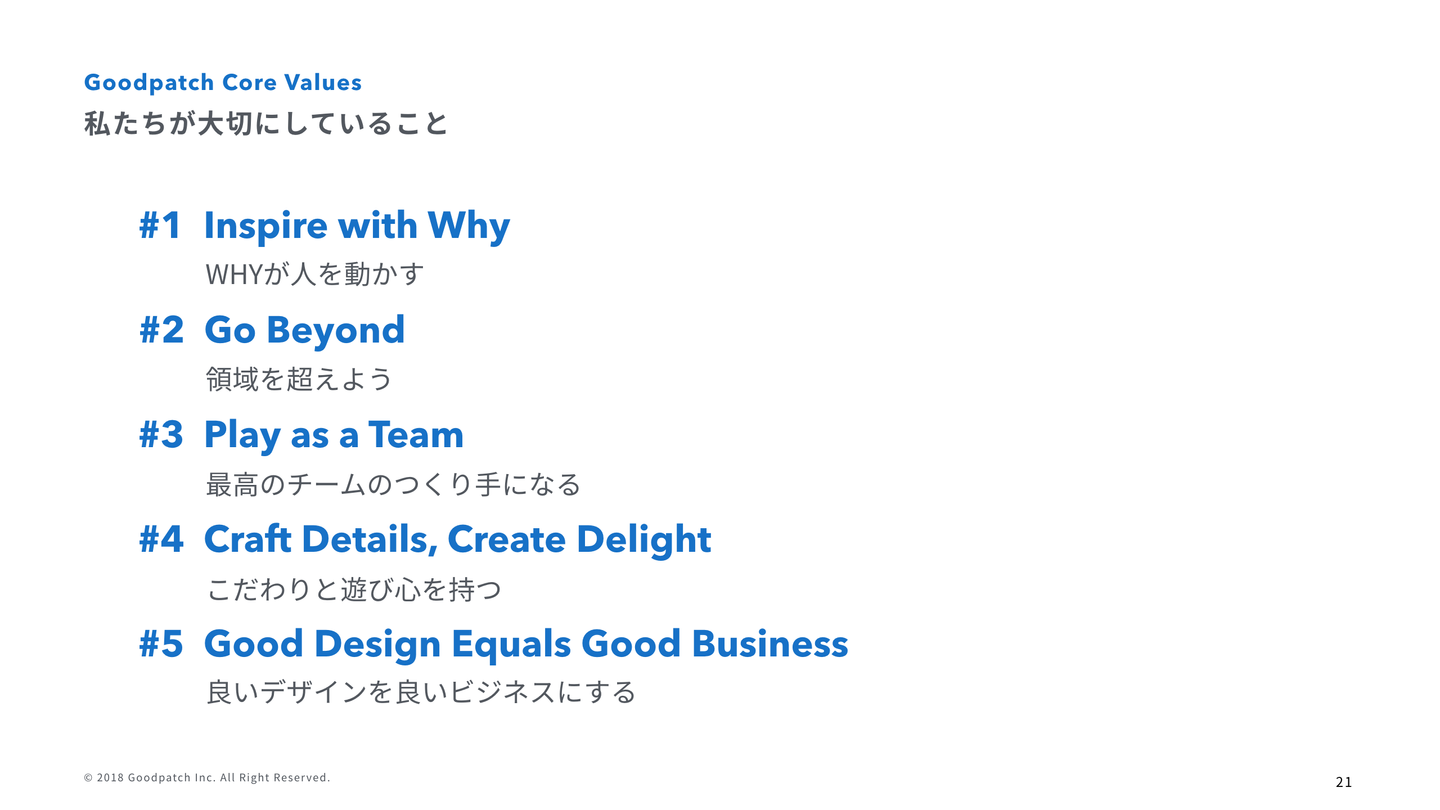Click the '#1' value number
1440x810 pixels.
(x=160, y=226)
